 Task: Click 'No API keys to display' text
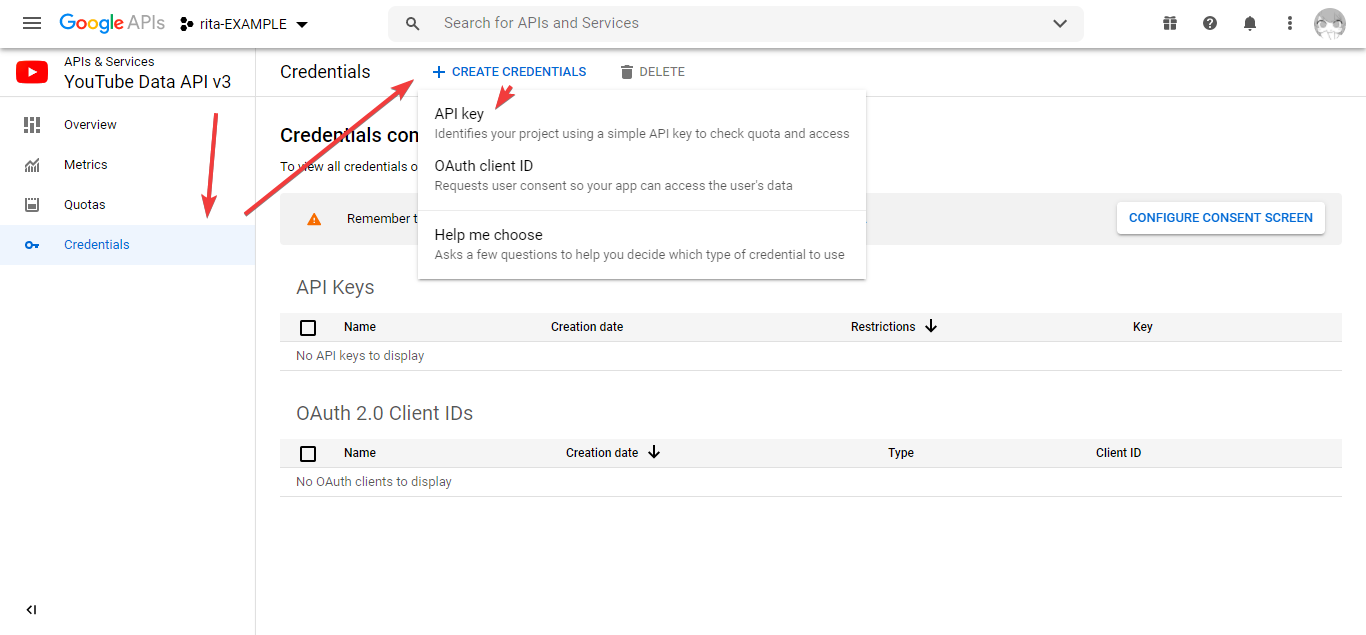(360, 356)
